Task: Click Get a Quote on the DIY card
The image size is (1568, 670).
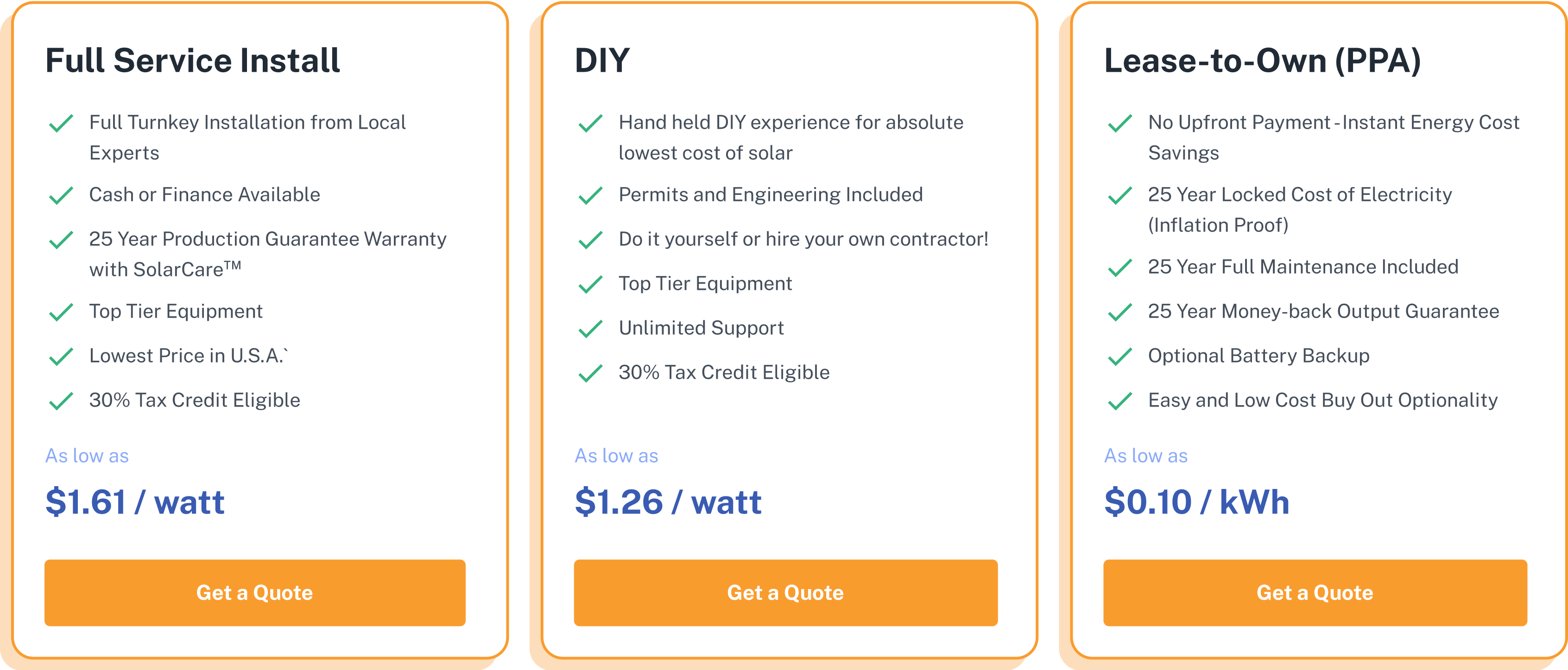Action: pos(785,593)
